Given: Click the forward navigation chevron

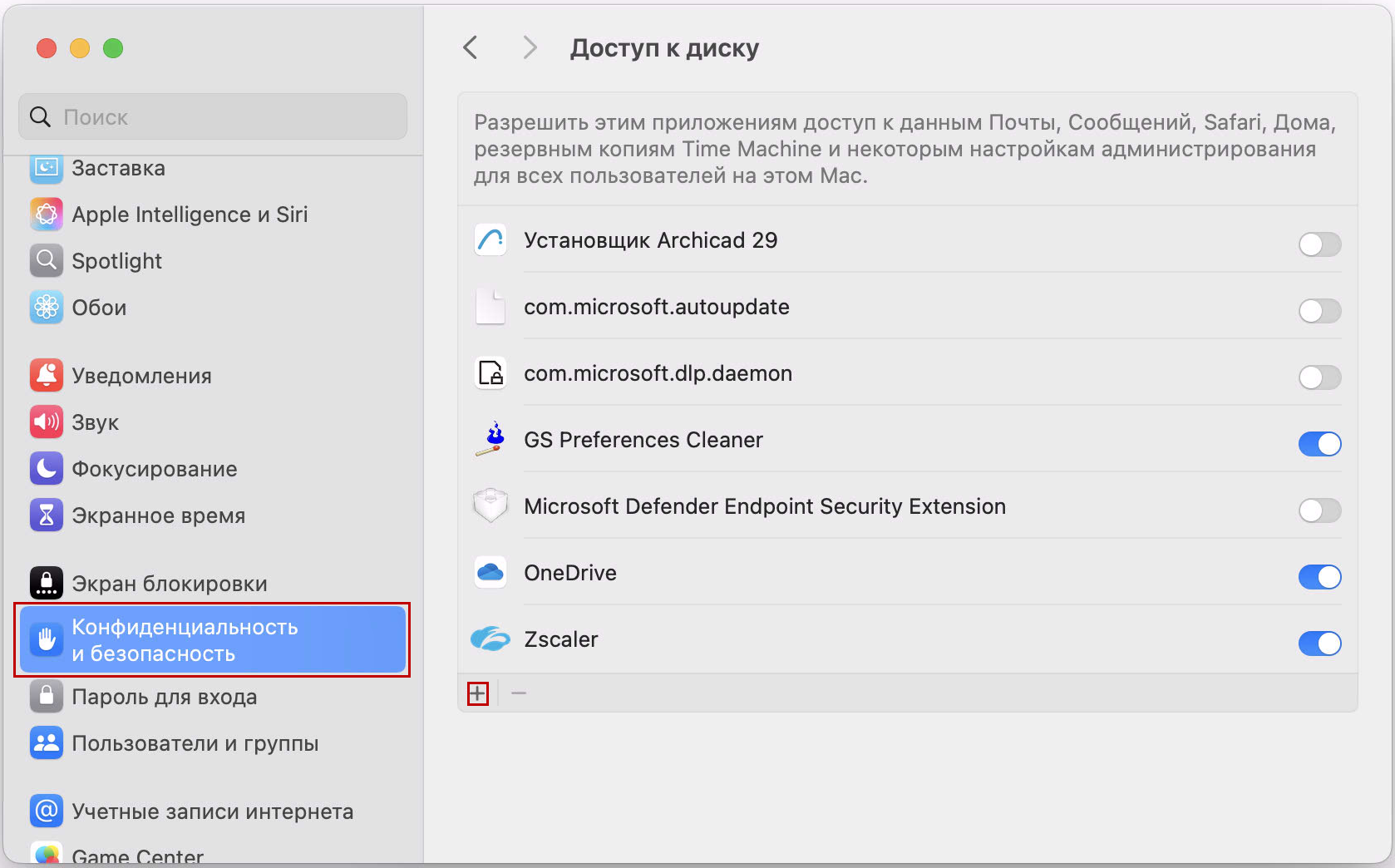Looking at the screenshot, I should pos(530,47).
